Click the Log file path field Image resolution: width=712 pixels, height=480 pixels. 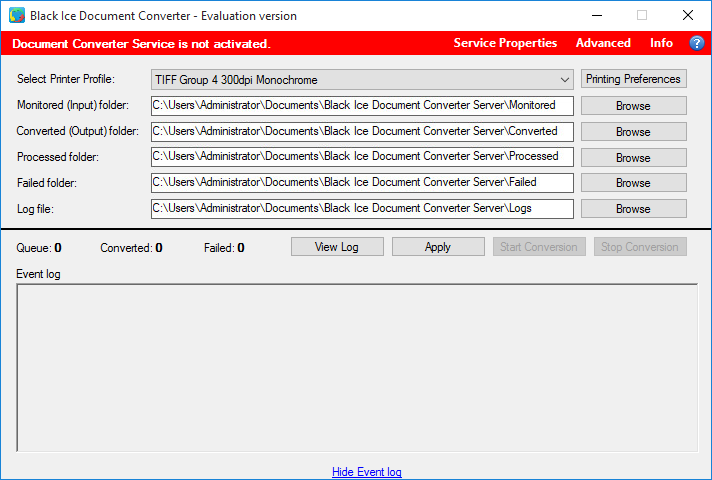click(x=362, y=209)
